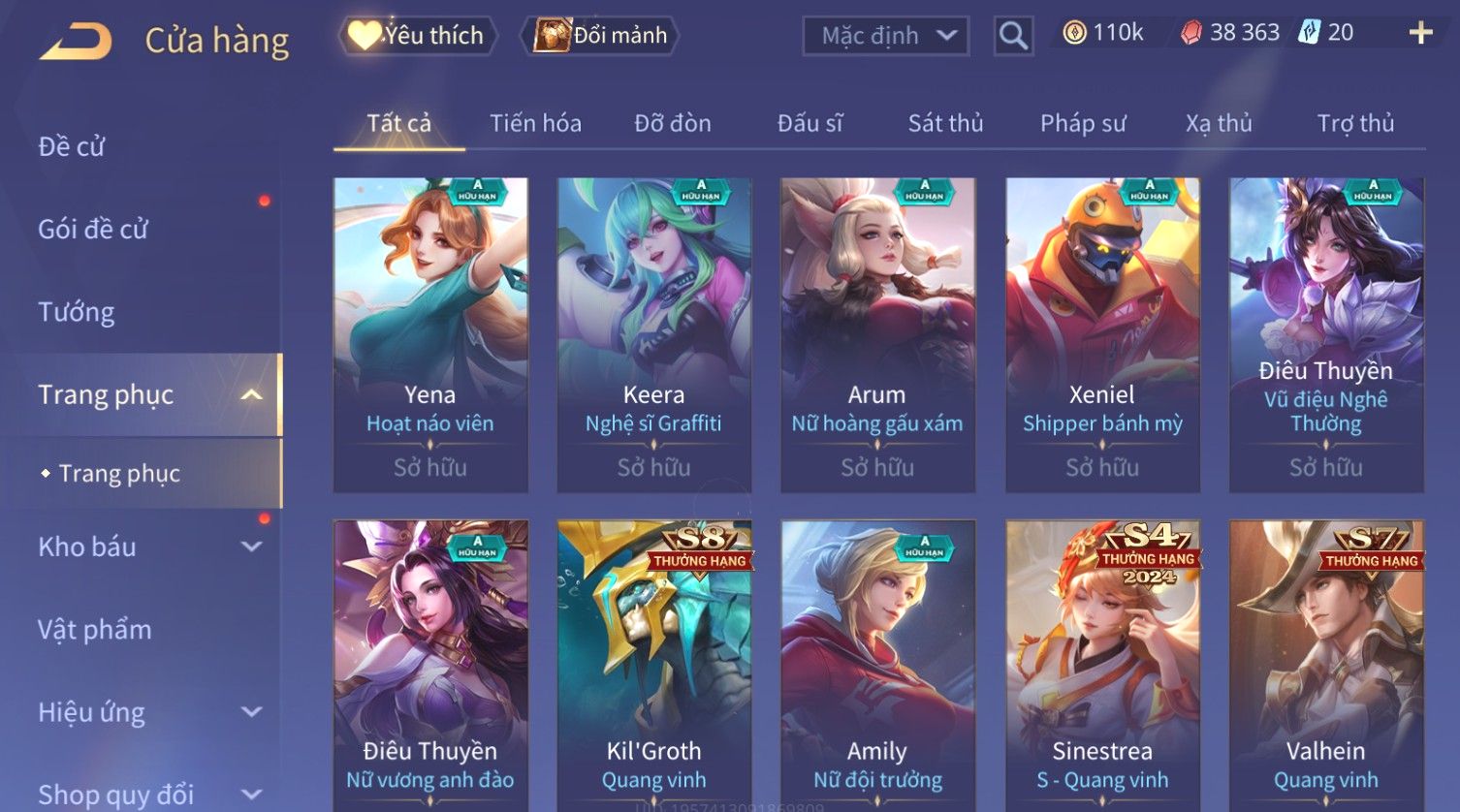Tap the blue voucher 20 icon
Viewport: 1460px width, 812px height.
point(1310,32)
